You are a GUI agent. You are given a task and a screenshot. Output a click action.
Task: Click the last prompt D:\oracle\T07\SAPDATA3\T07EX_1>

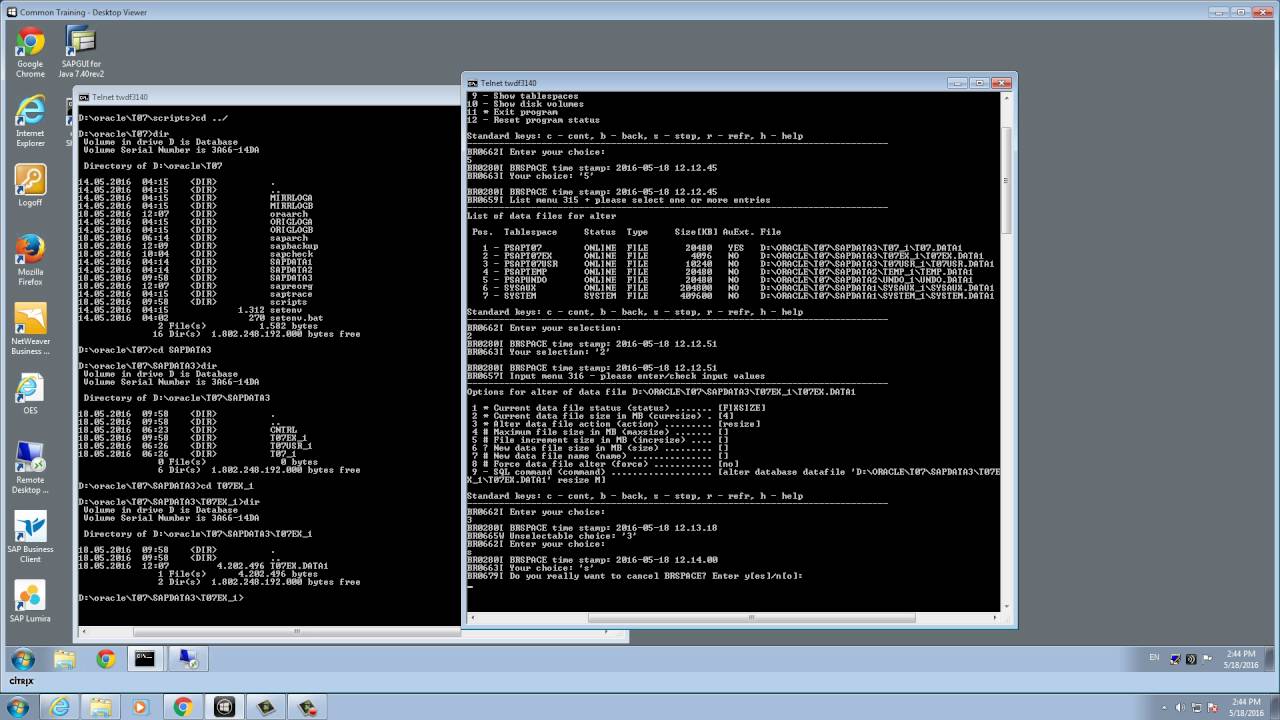pyautogui.click(x=161, y=598)
